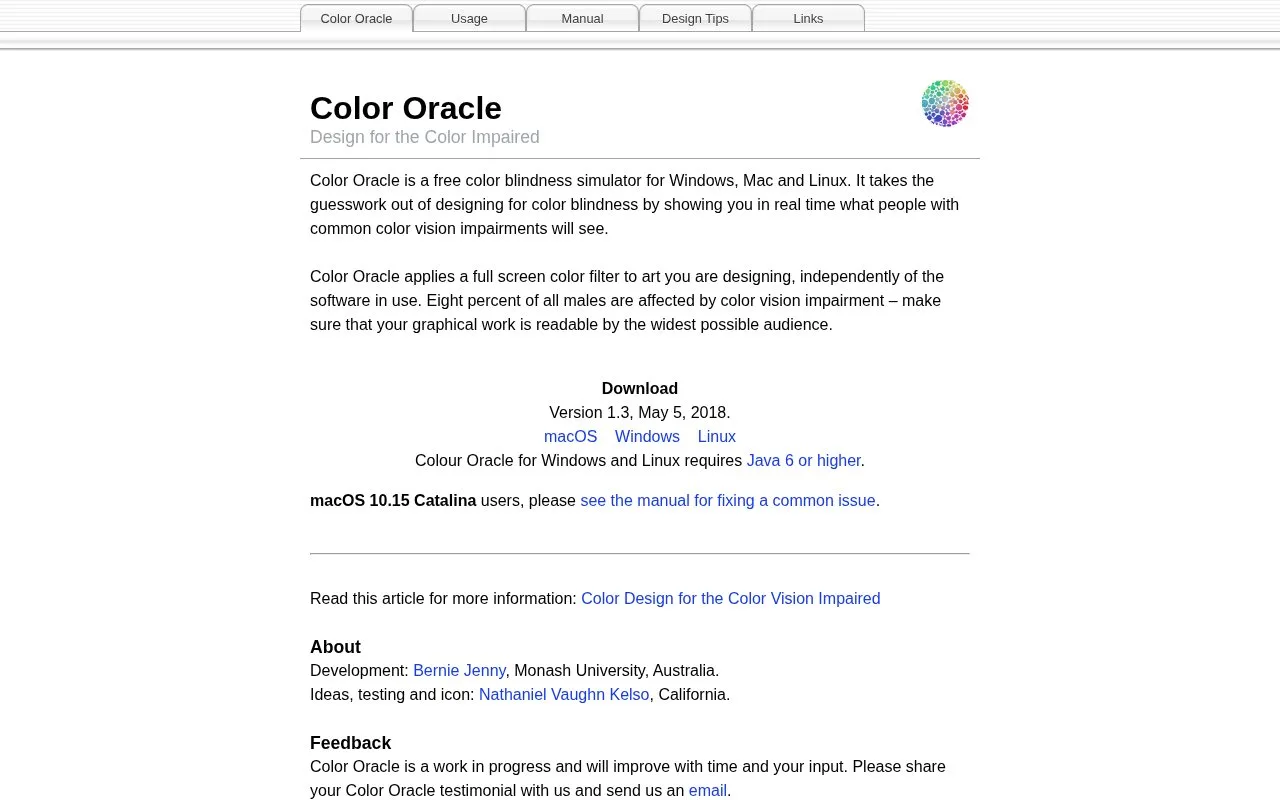This screenshot has width=1280, height=800.
Task: Click the Feedback heading
Action: click(x=350, y=743)
